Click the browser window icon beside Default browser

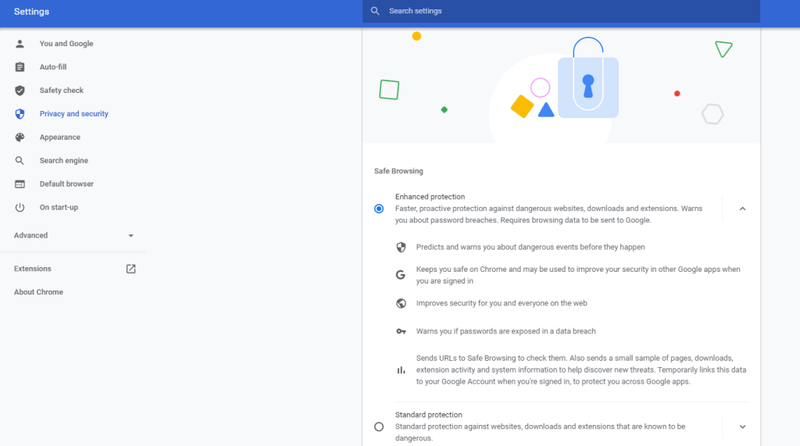[x=19, y=184]
